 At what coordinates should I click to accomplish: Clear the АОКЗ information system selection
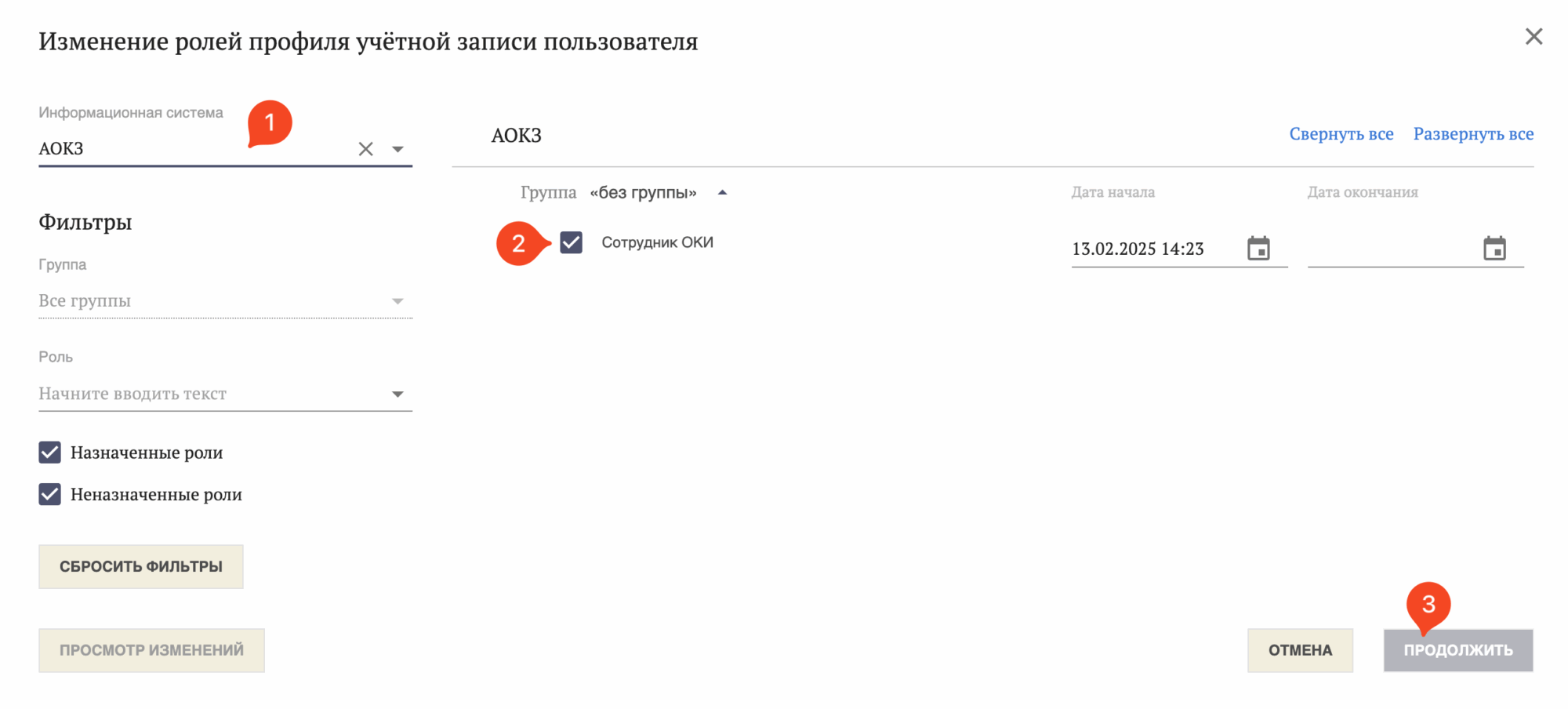[x=365, y=149]
